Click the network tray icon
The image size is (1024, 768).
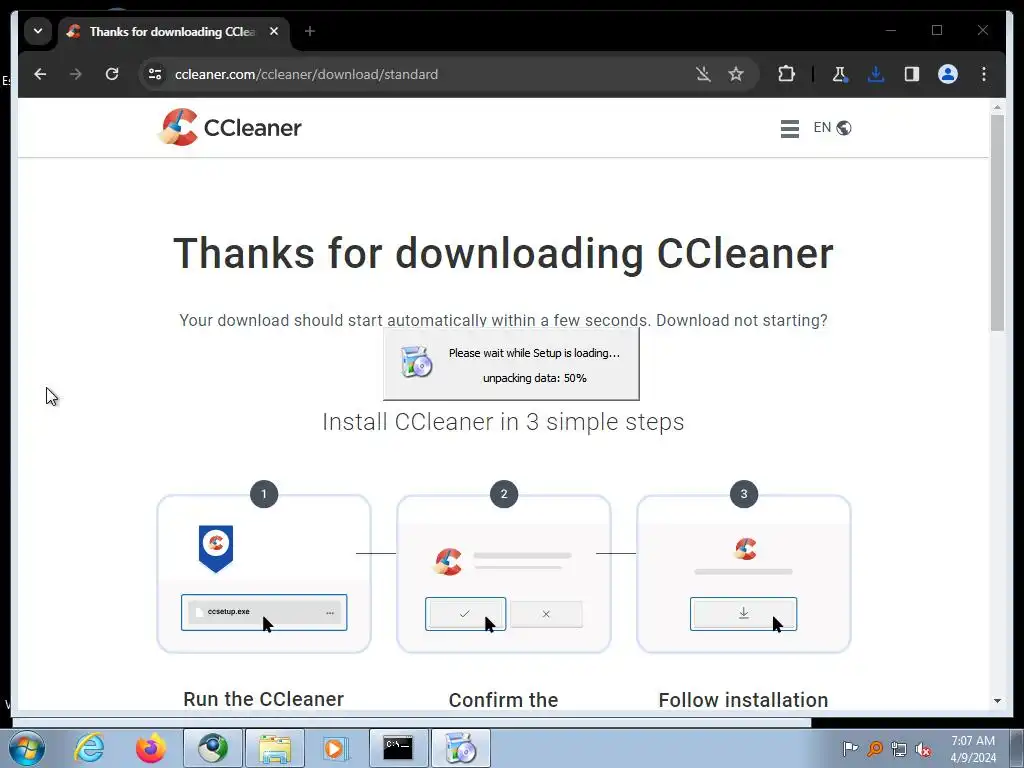pyautogui.click(x=899, y=749)
